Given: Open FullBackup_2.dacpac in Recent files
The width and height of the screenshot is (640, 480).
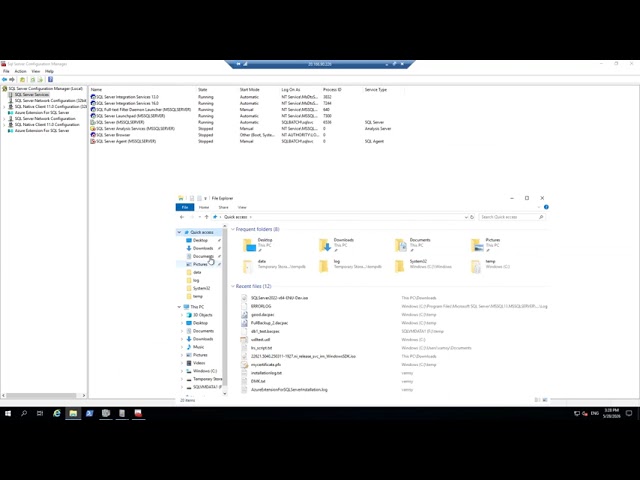Looking at the screenshot, I should pyautogui.click(x=269, y=323).
